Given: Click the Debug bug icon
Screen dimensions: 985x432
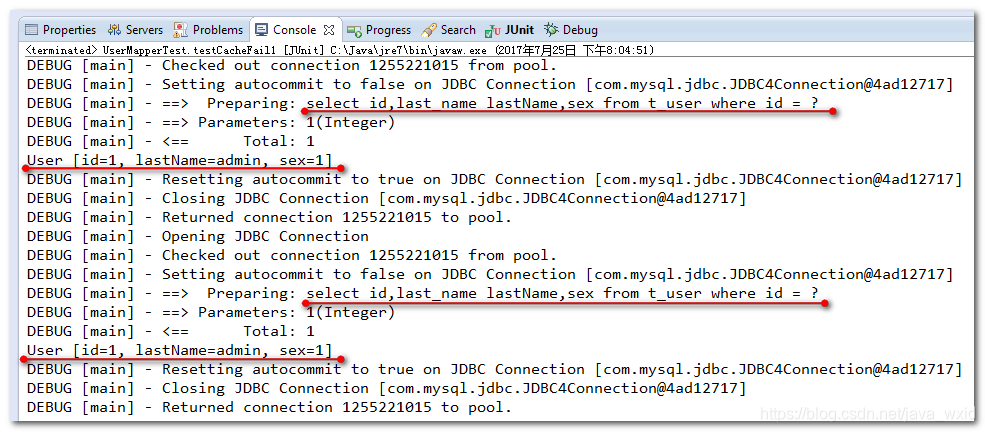Looking at the screenshot, I should pos(552,29).
